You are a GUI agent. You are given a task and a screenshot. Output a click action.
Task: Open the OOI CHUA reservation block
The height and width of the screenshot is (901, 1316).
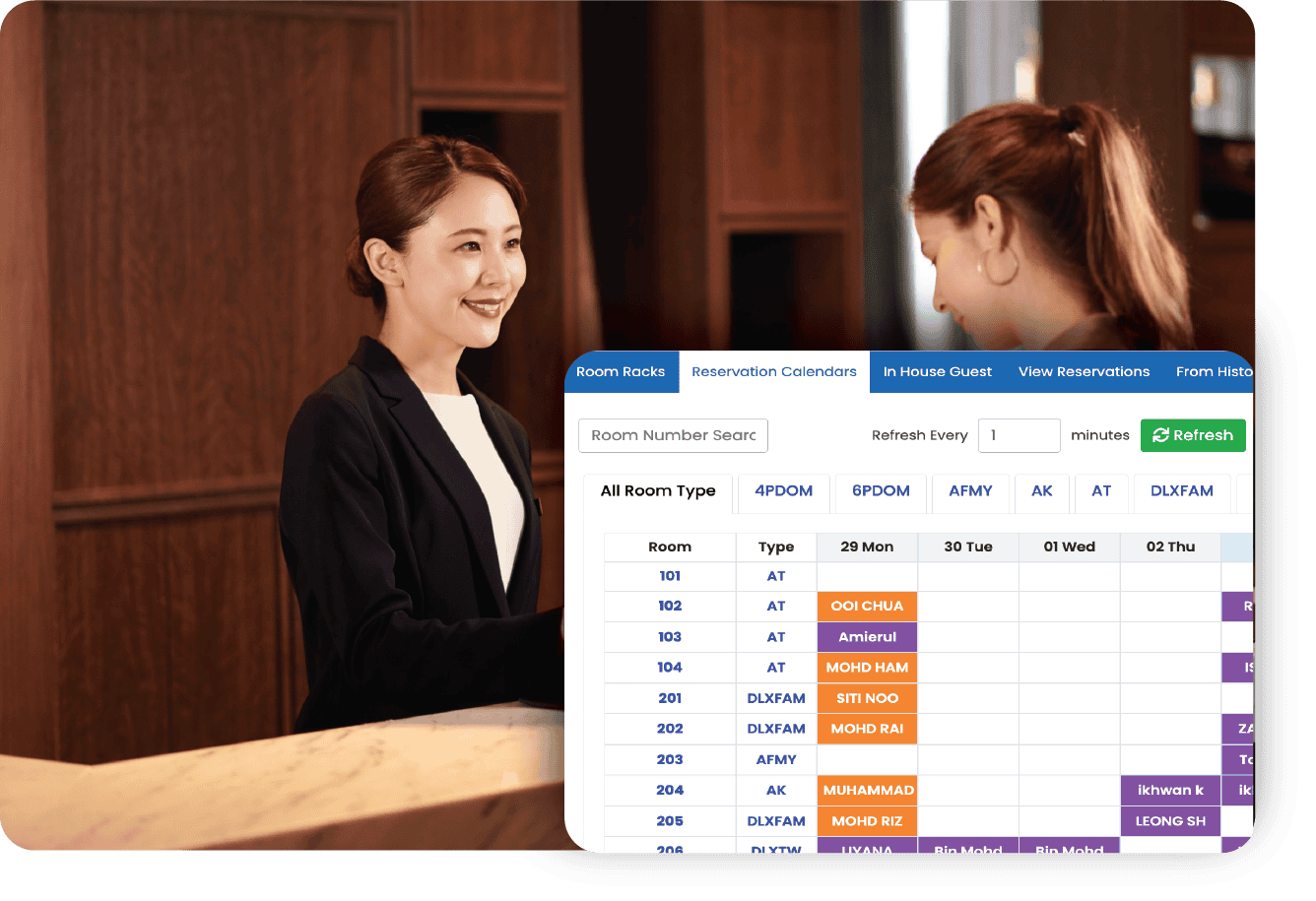pyautogui.click(x=867, y=607)
